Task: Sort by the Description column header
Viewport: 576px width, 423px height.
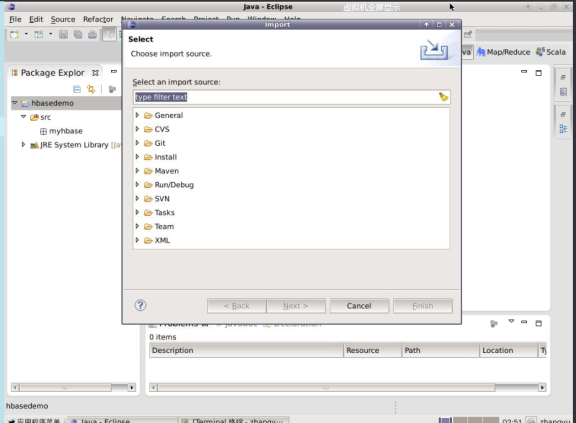Action: pyautogui.click(x=246, y=350)
